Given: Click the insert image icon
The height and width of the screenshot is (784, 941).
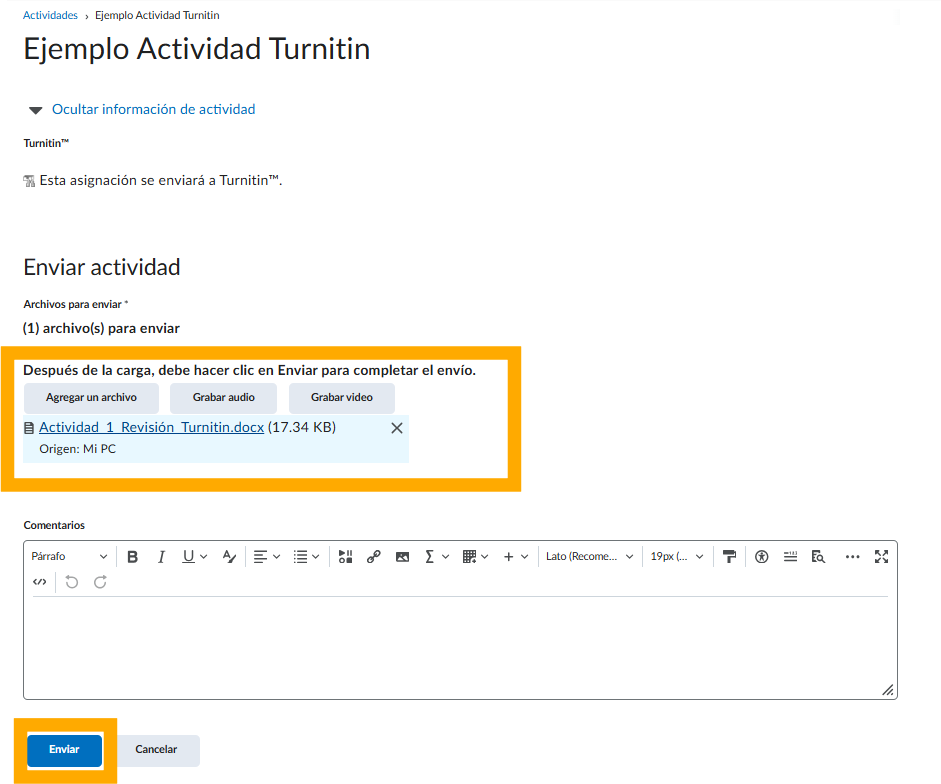Looking at the screenshot, I should [x=402, y=557].
